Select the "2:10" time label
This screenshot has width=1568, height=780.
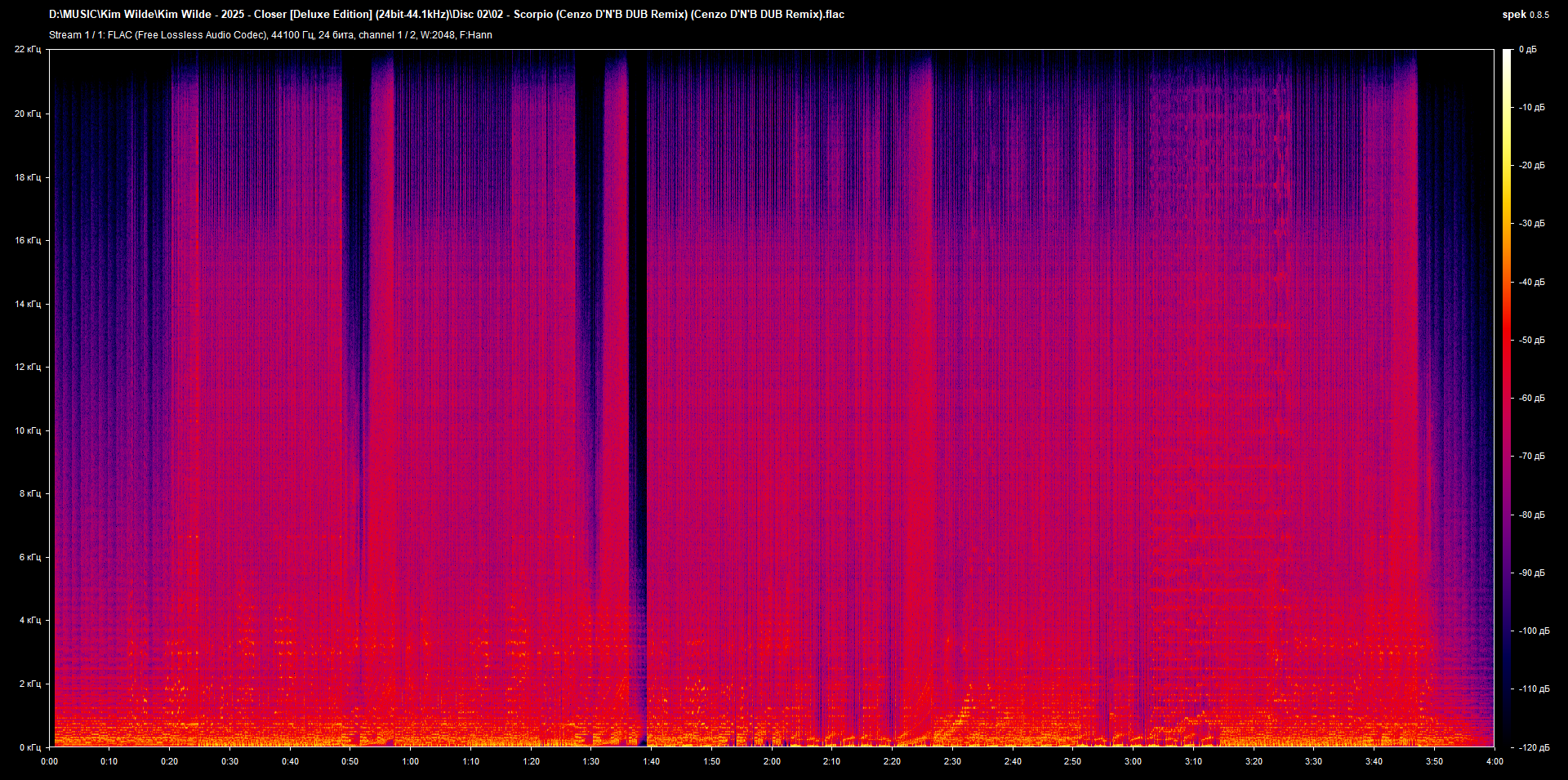coord(832,761)
